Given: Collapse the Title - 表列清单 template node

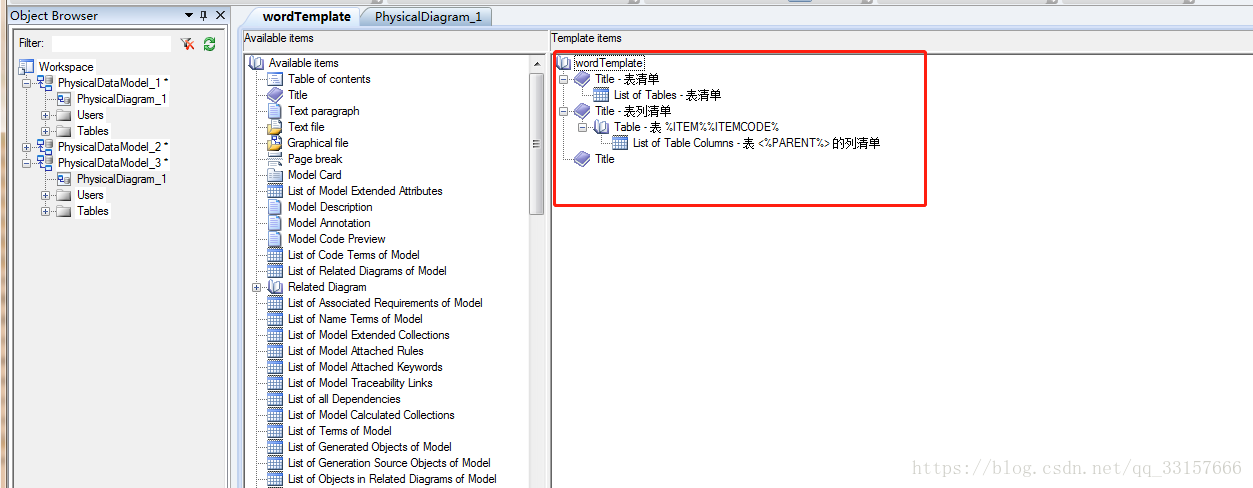Looking at the screenshot, I should (x=564, y=111).
